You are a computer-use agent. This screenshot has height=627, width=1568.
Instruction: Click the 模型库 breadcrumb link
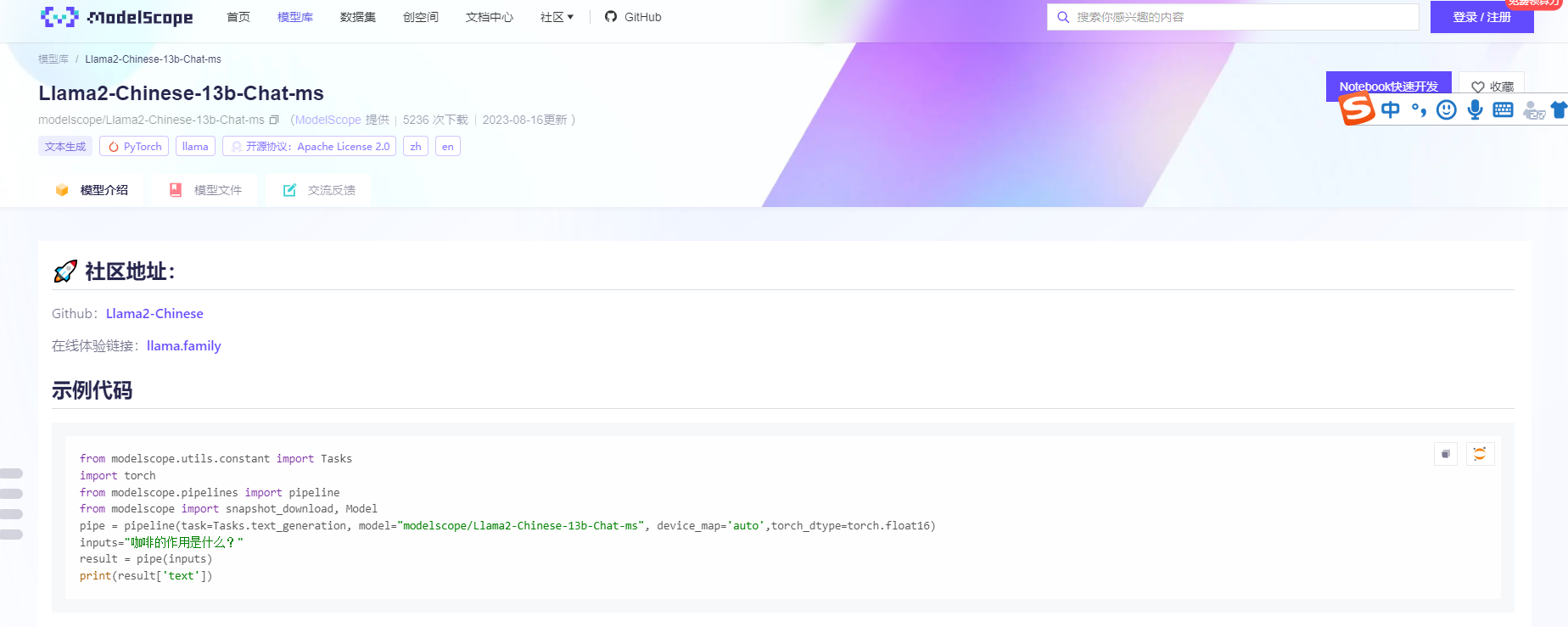click(53, 59)
